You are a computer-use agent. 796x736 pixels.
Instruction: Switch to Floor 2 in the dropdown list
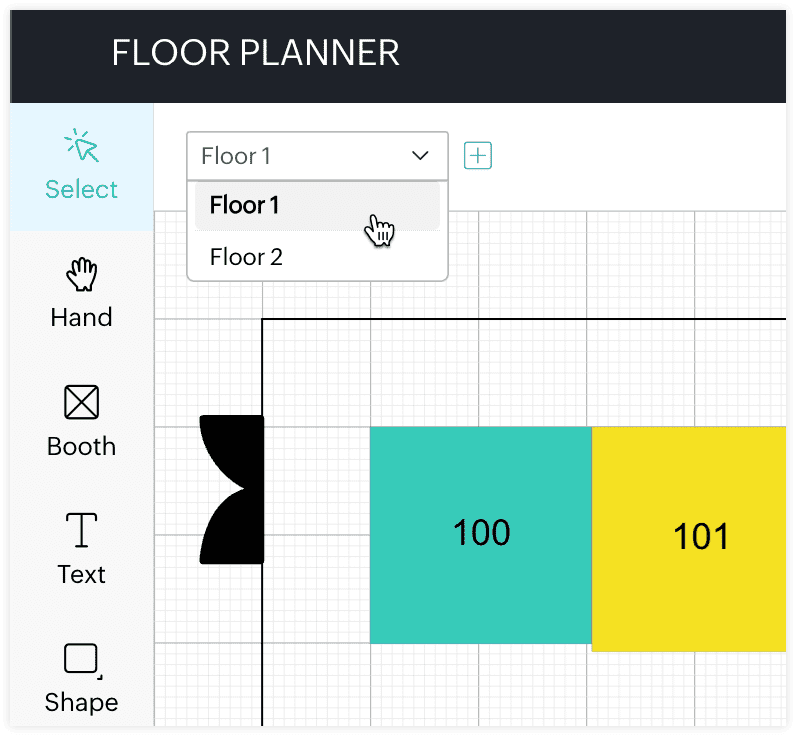click(247, 257)
